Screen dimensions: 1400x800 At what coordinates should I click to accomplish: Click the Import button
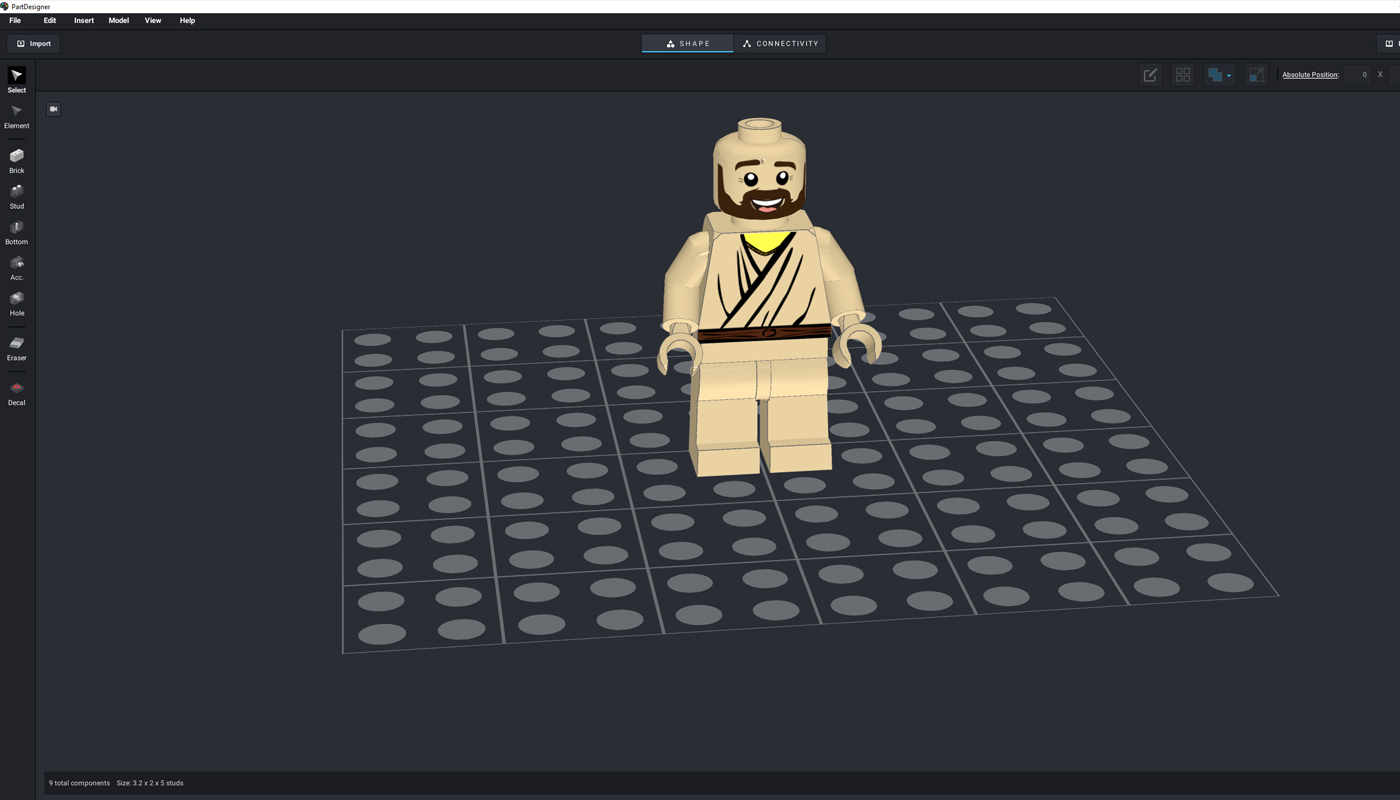pos(34,44)
